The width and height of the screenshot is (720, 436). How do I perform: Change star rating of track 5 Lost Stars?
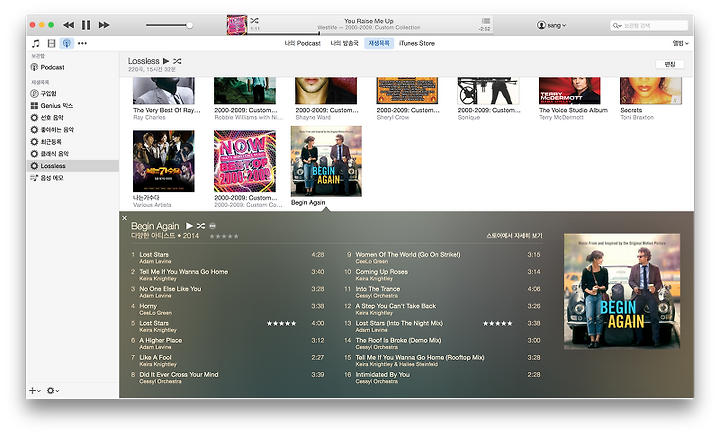[x=281, y=324]
